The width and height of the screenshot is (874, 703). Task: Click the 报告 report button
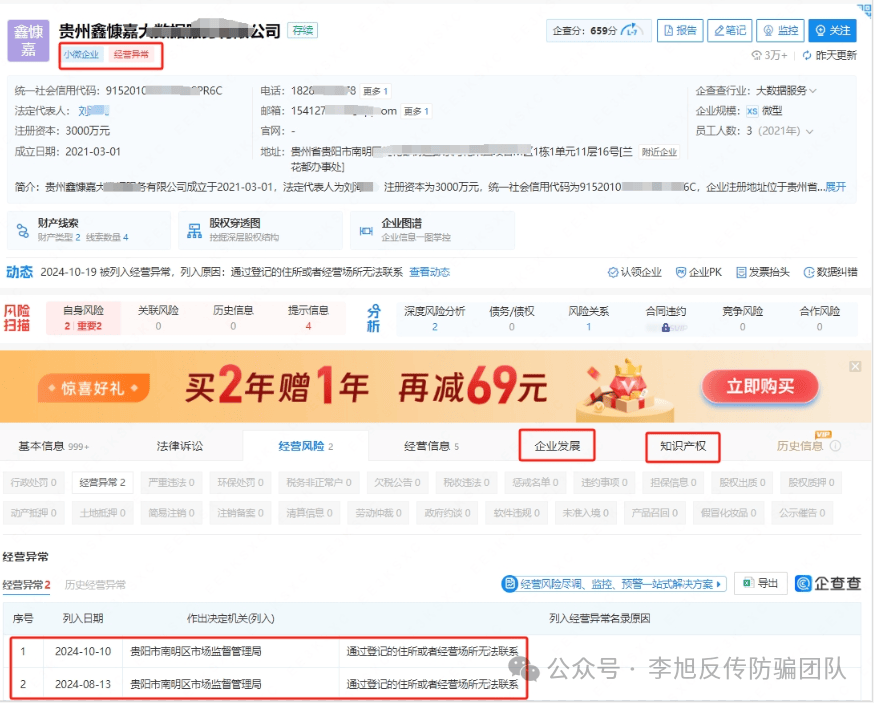click(680, 30)
